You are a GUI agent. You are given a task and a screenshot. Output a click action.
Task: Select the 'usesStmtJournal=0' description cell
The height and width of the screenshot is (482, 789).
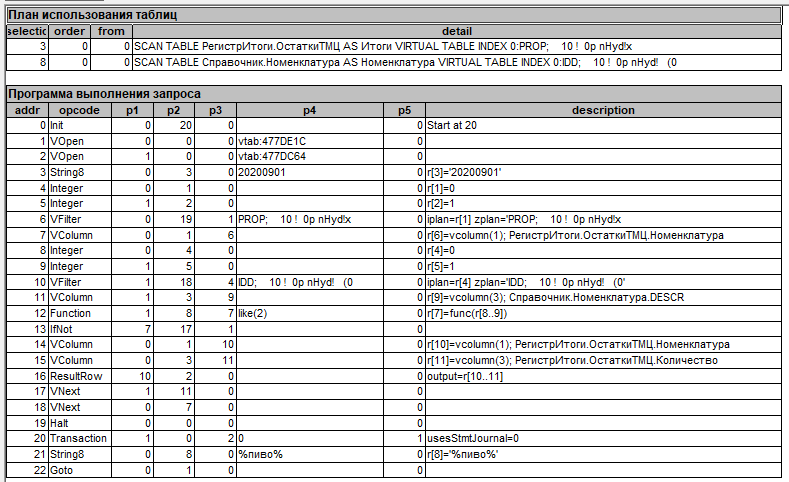tap(603, 438)
